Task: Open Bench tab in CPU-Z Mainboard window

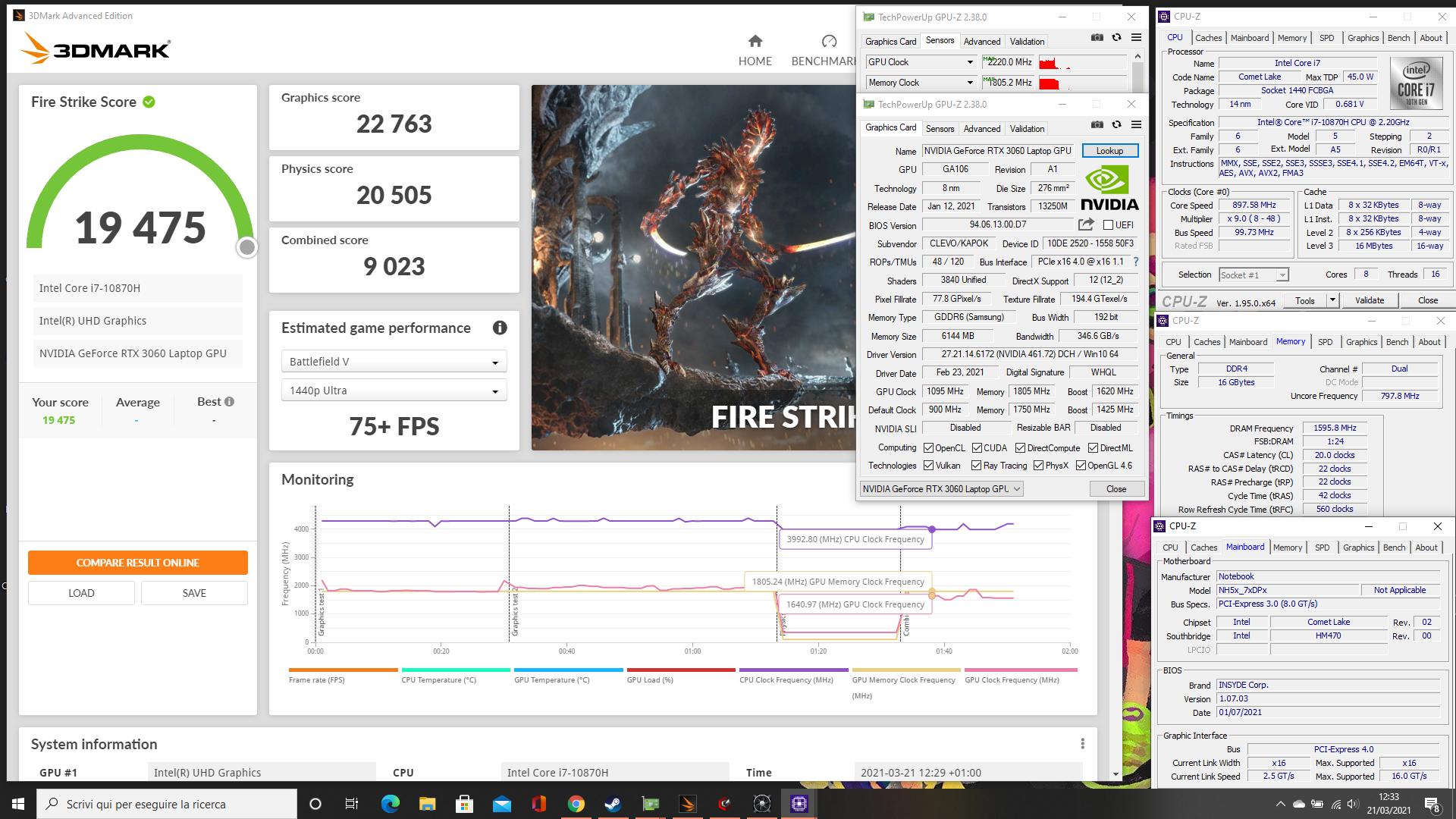Action: [1394, 548]
